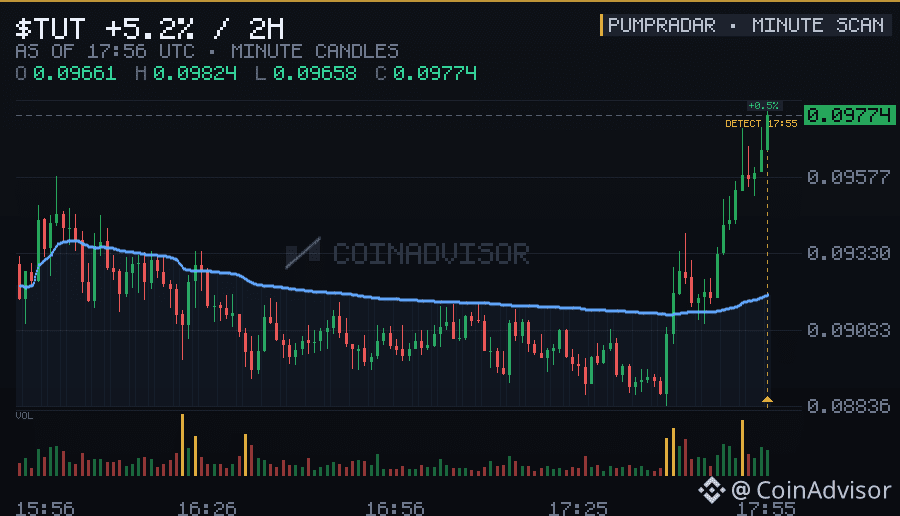Click the green current price tag 0.09774
The height and width of the screenshot is (516, 900).
click(849, 115)
